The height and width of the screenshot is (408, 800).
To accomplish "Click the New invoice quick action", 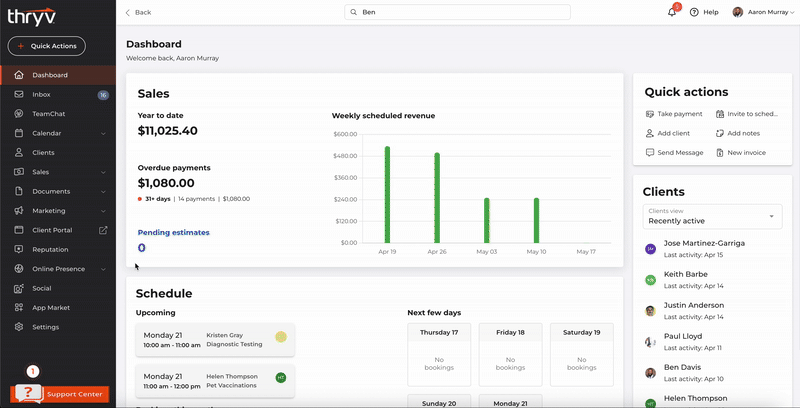I will pyautogui.click(x=741, y=152).
